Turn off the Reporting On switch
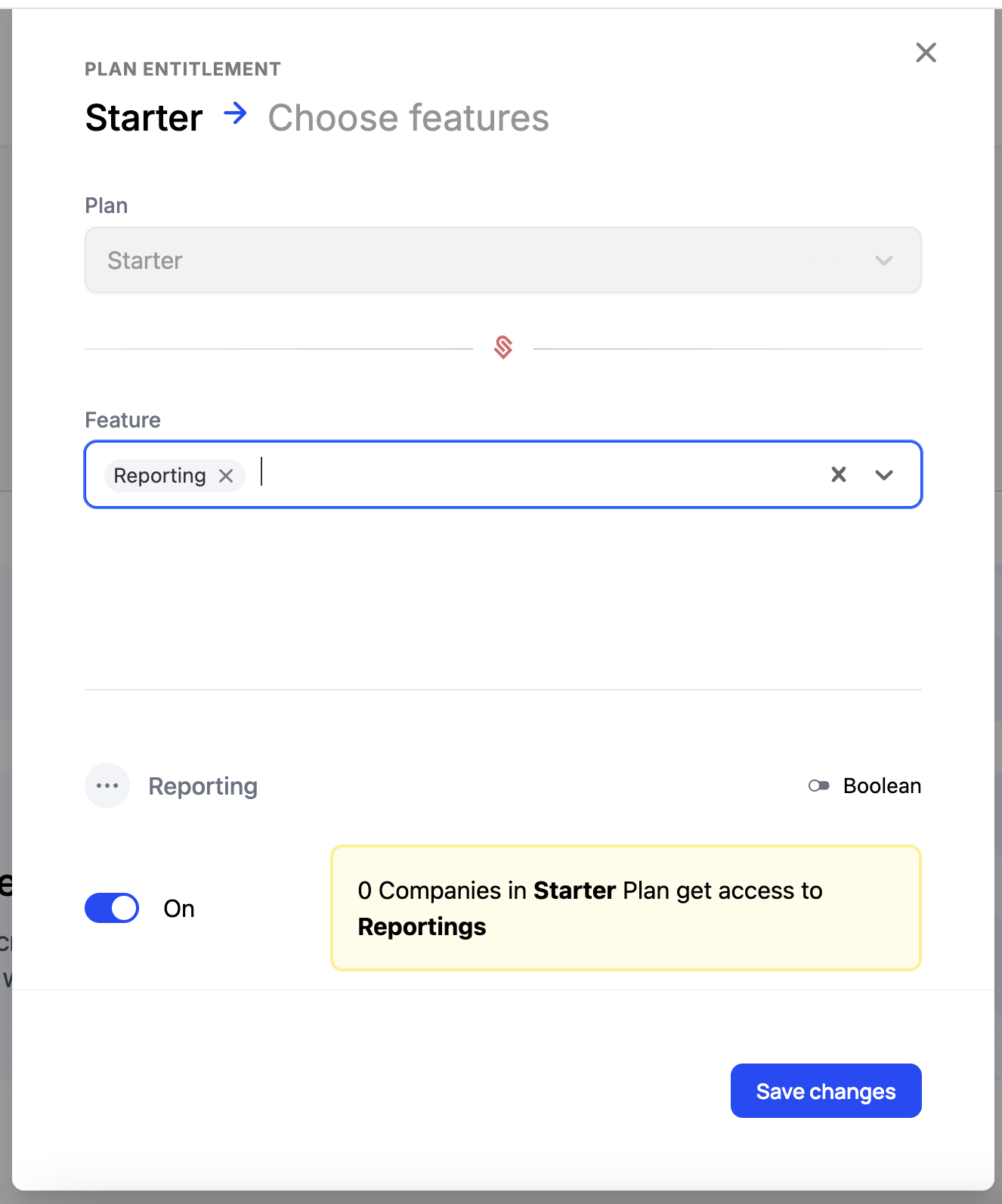1002x1204 pixels. click(x=112, y=908)
